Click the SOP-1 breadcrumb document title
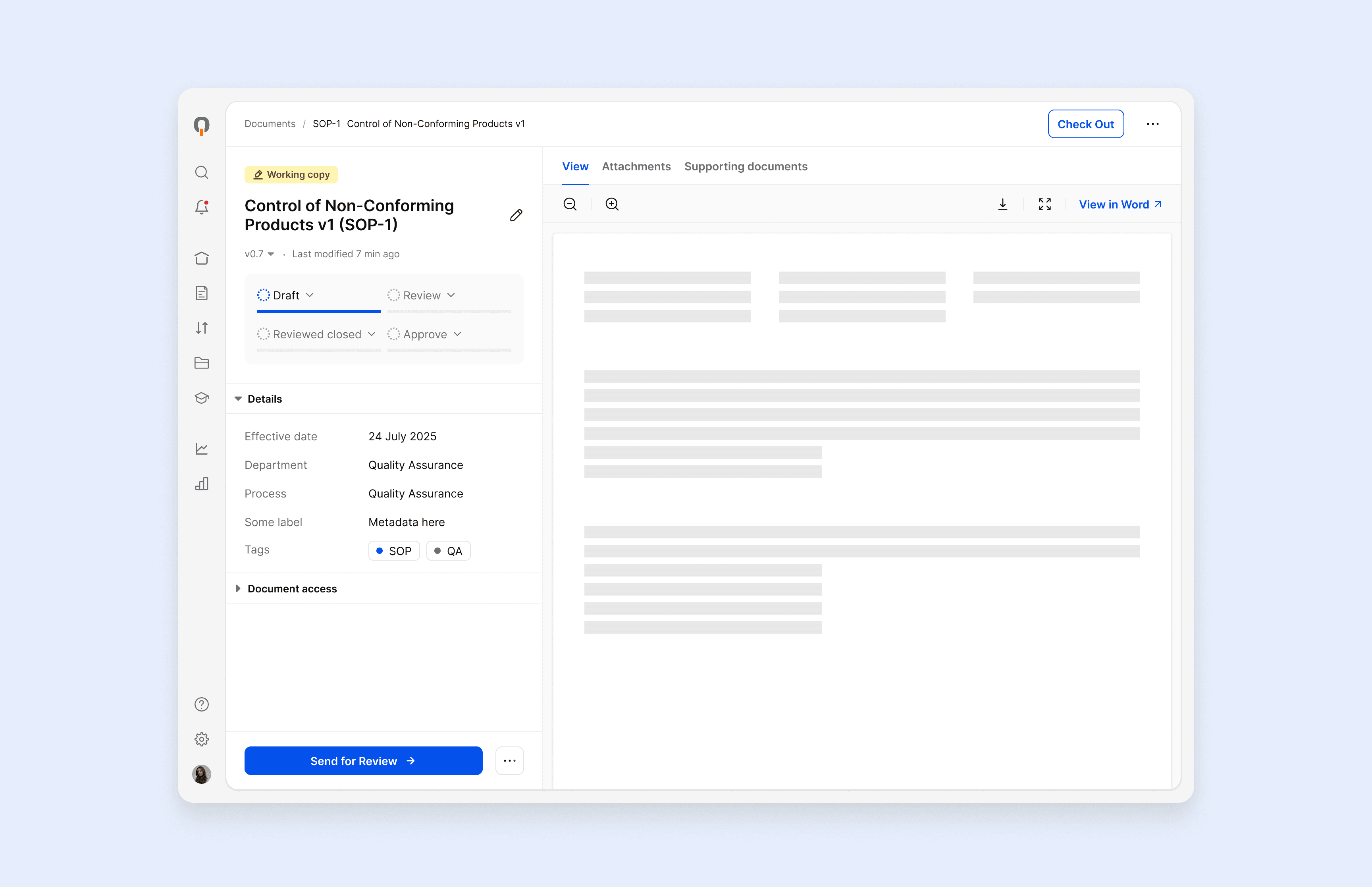The image size is (1372, 887). coord(418,124)
